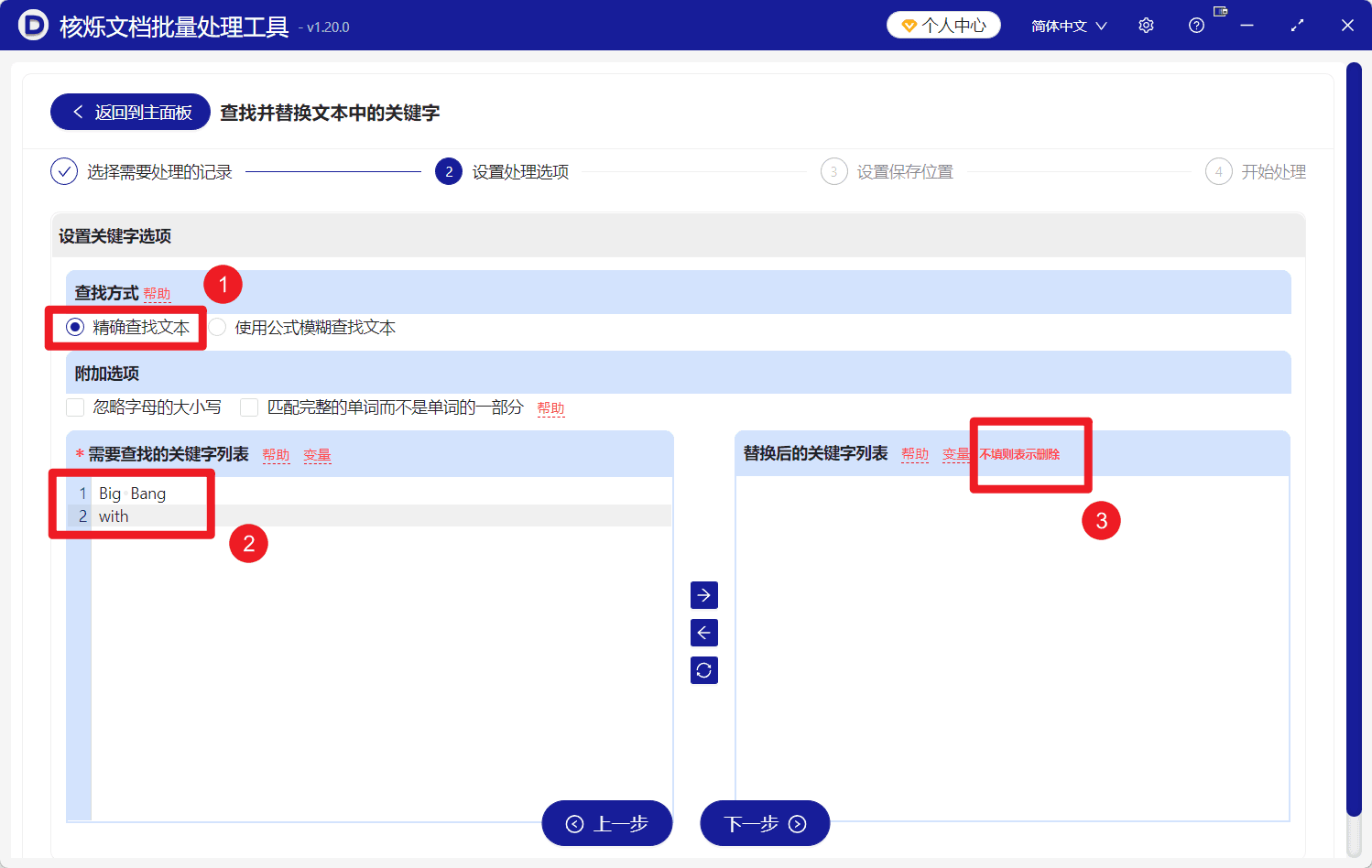Click the 下一步 button
Image resolution: width=1372 pixels, height=868 pixels.
pos(765,823)
